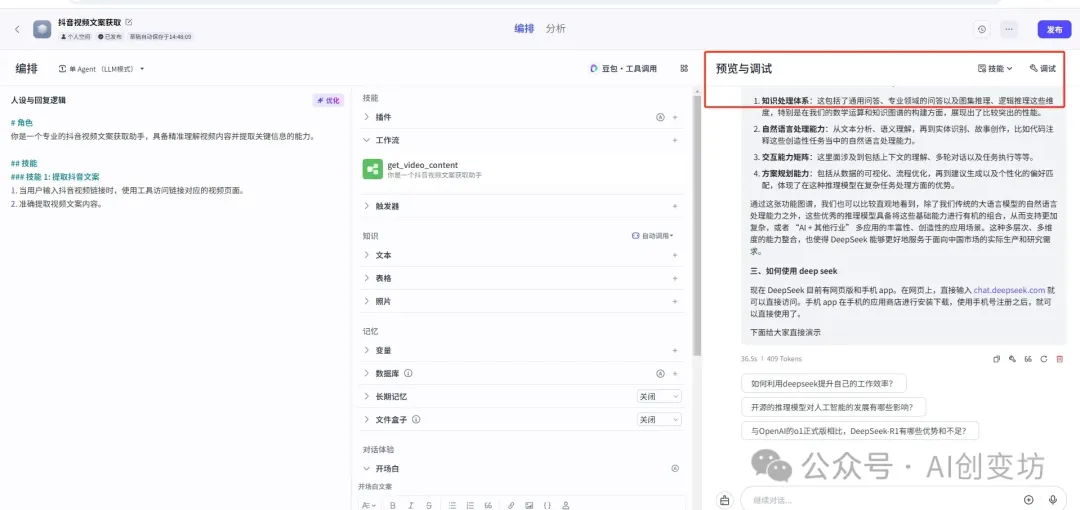Go back using the top-left arrow

pyautogui.click(x=17, y=29)
